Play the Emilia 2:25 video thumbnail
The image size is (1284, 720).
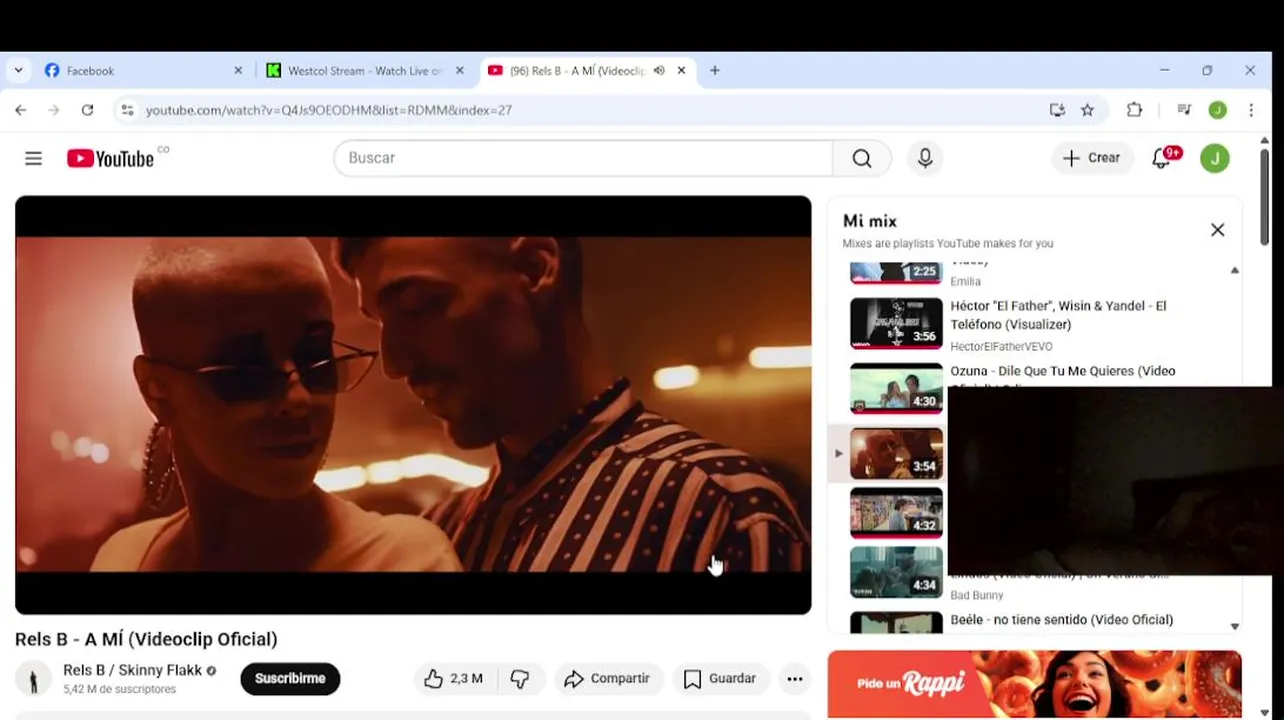(896, 272)
